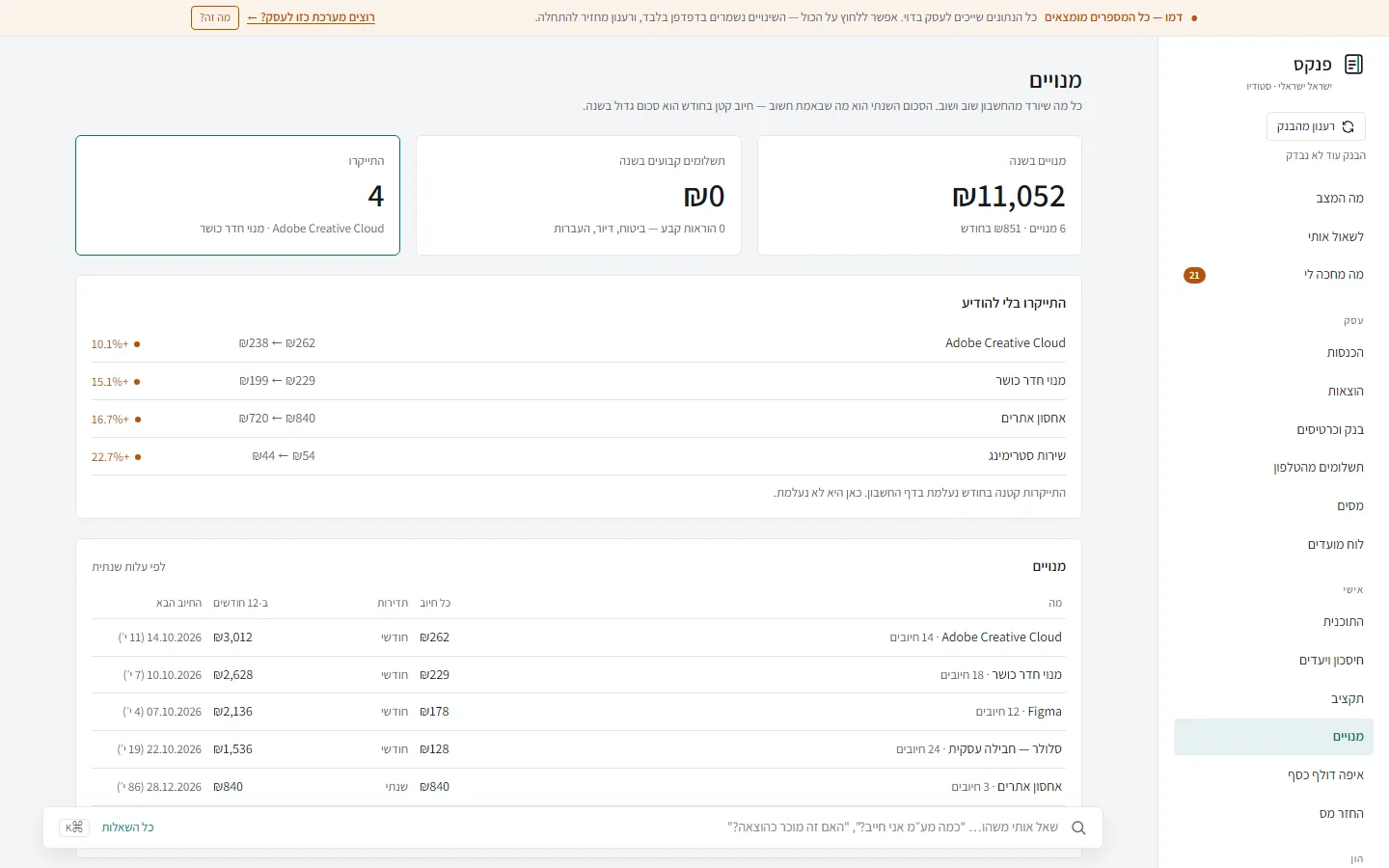Click the search magnifier icon in ask bar
1389x868 pixels.
click(1078, 827)
